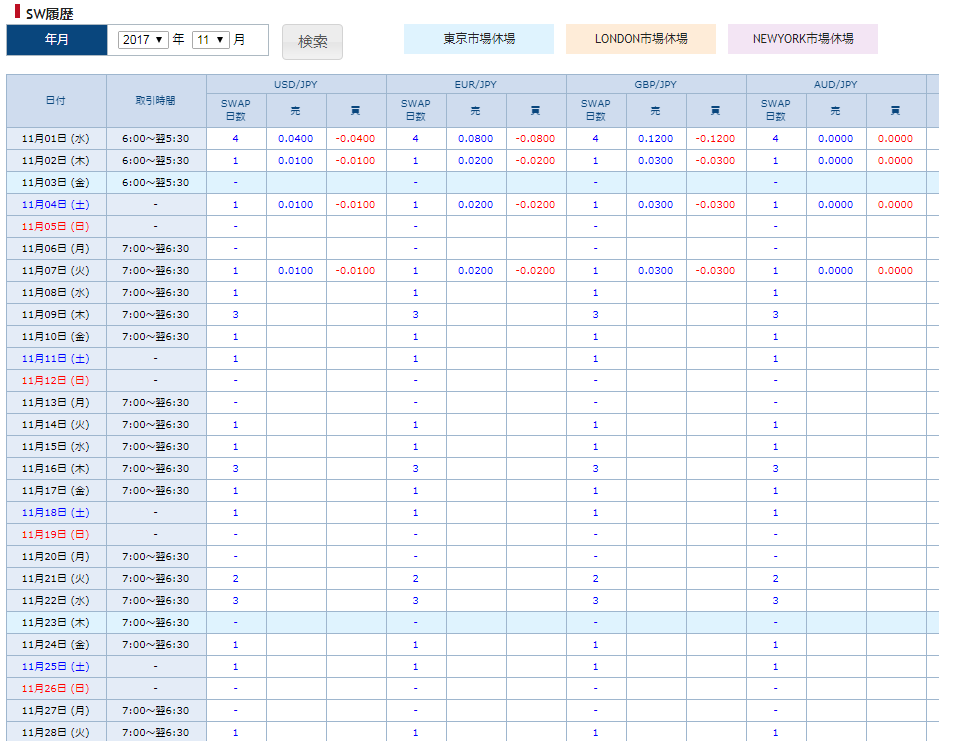Click GBP/JPY sell value 0.1200
The width and height of the screenshot is (958, 753).
(656, 139)
